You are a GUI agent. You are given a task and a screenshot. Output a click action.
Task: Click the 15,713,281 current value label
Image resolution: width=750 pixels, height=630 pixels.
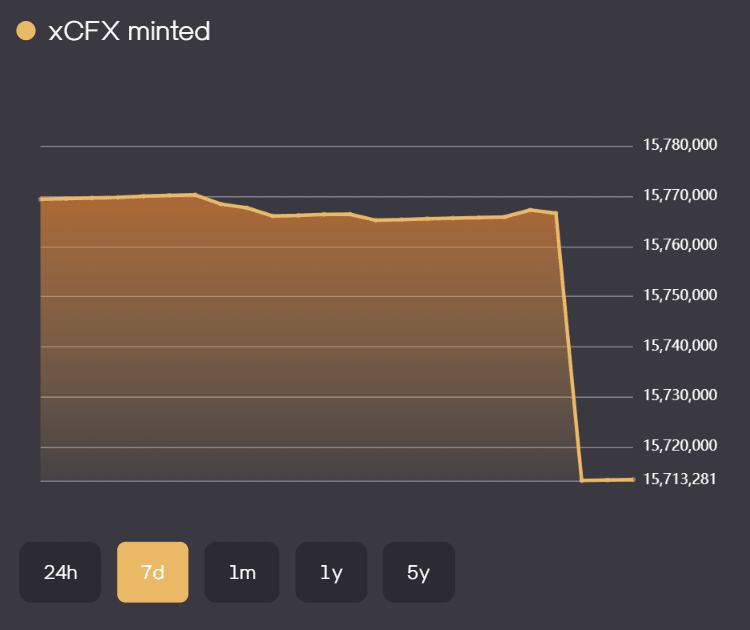pos(679,479)
